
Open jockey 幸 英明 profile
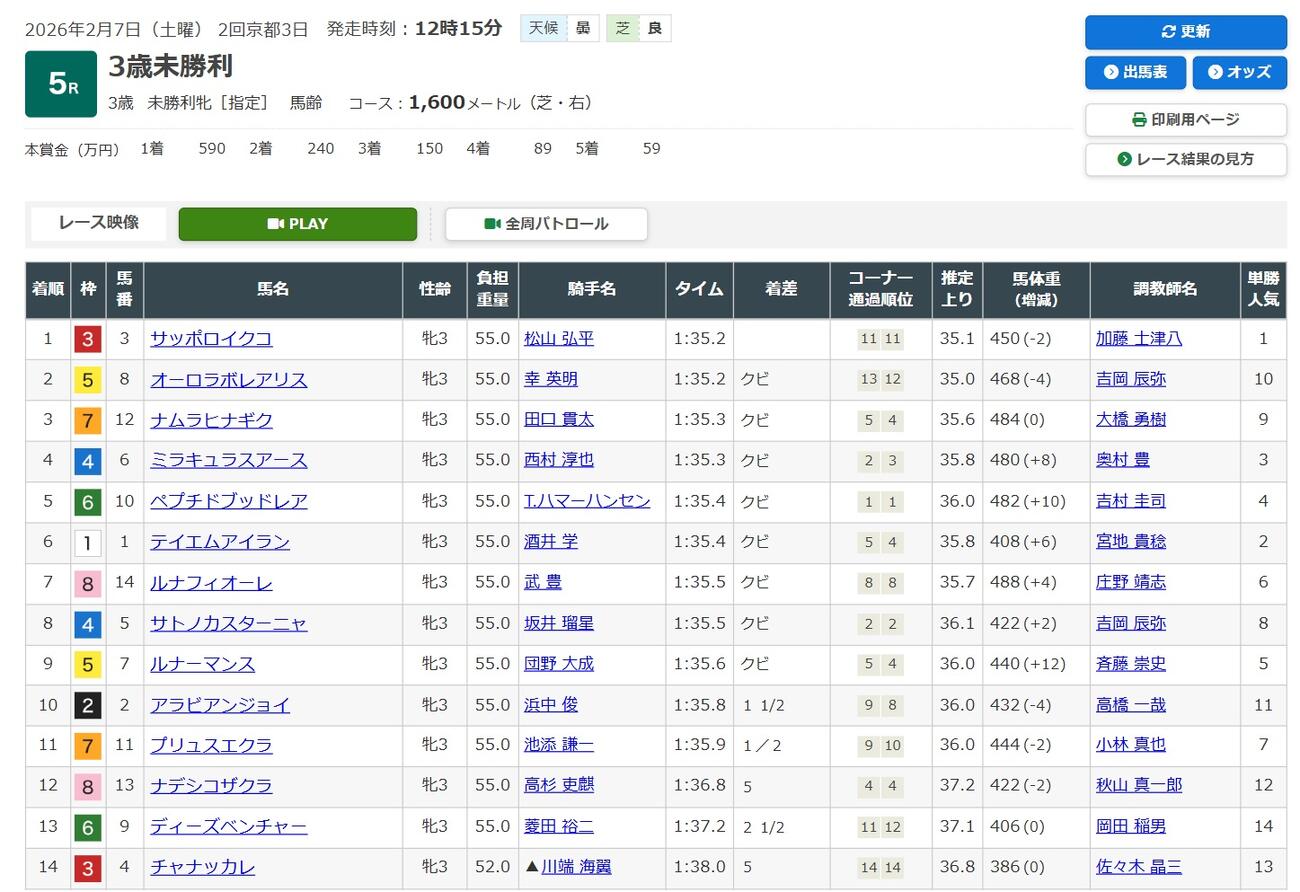pos(551,380)
